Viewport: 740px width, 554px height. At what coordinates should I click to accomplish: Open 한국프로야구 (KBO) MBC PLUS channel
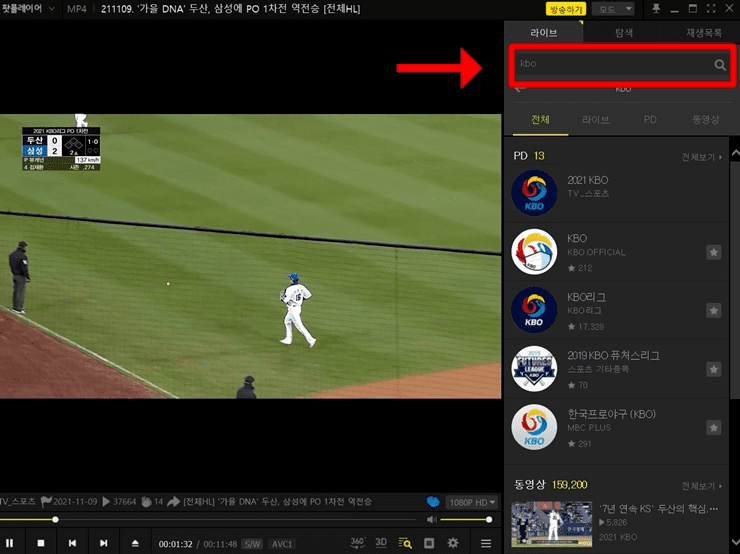617,428
